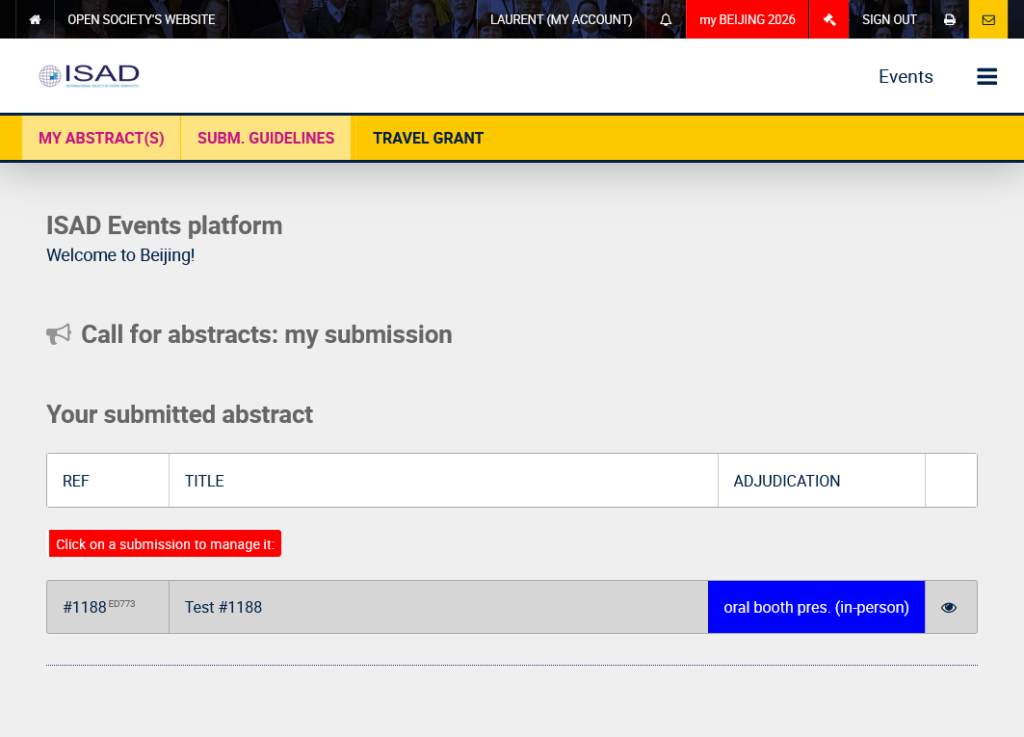The image size is (1024, 737).
Task: Open the yellow envelope mail icon
Action: [988, 20]
